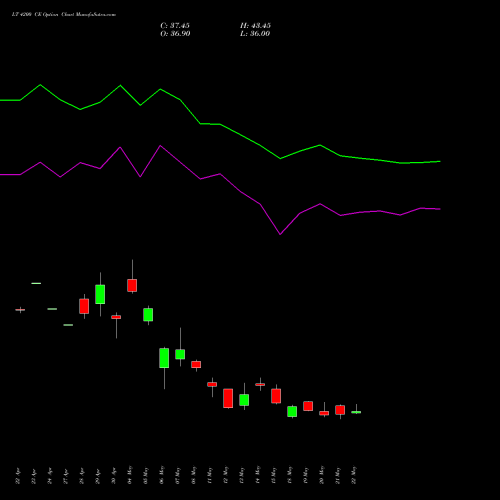The width and height of the screenshot is (500, 500).
Task: Click the red candle for 04 May
Action: pos(132,285)
